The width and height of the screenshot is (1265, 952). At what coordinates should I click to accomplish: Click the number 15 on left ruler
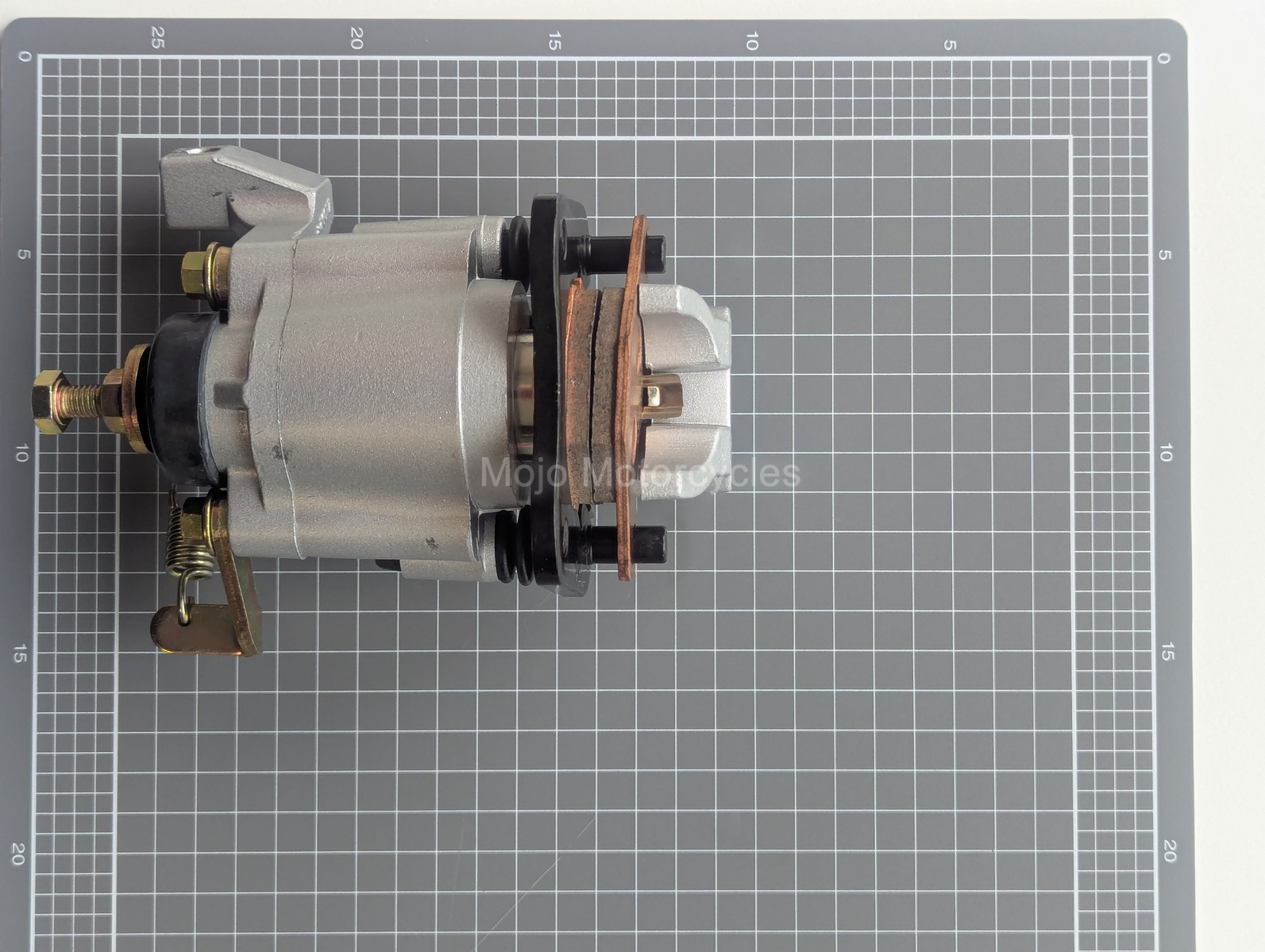click(20, 653)
